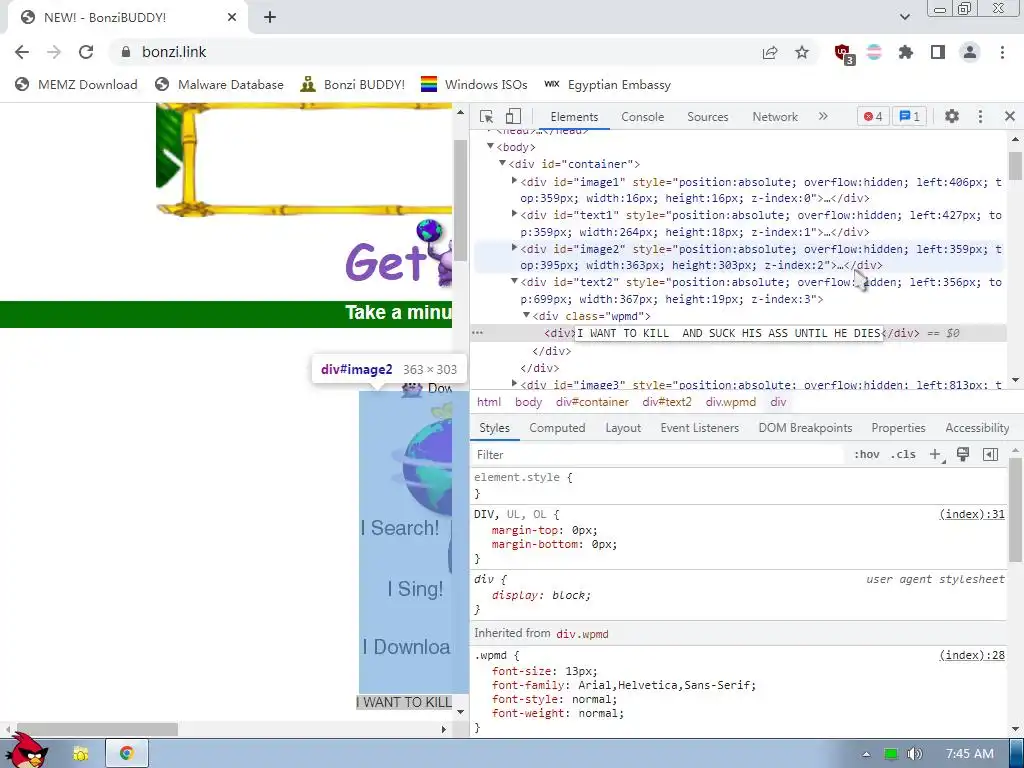Expand the div id="image1" node
This screenshot has height=768, width=1024.
point(515,181)
